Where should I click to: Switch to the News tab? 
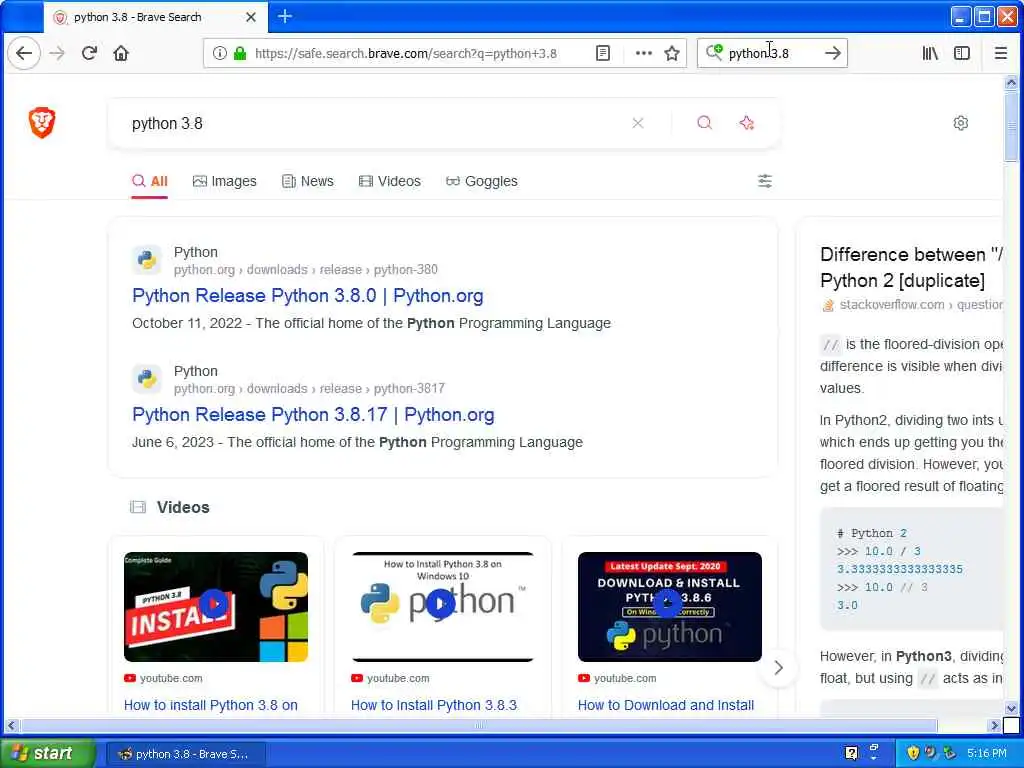coord(308,181)
